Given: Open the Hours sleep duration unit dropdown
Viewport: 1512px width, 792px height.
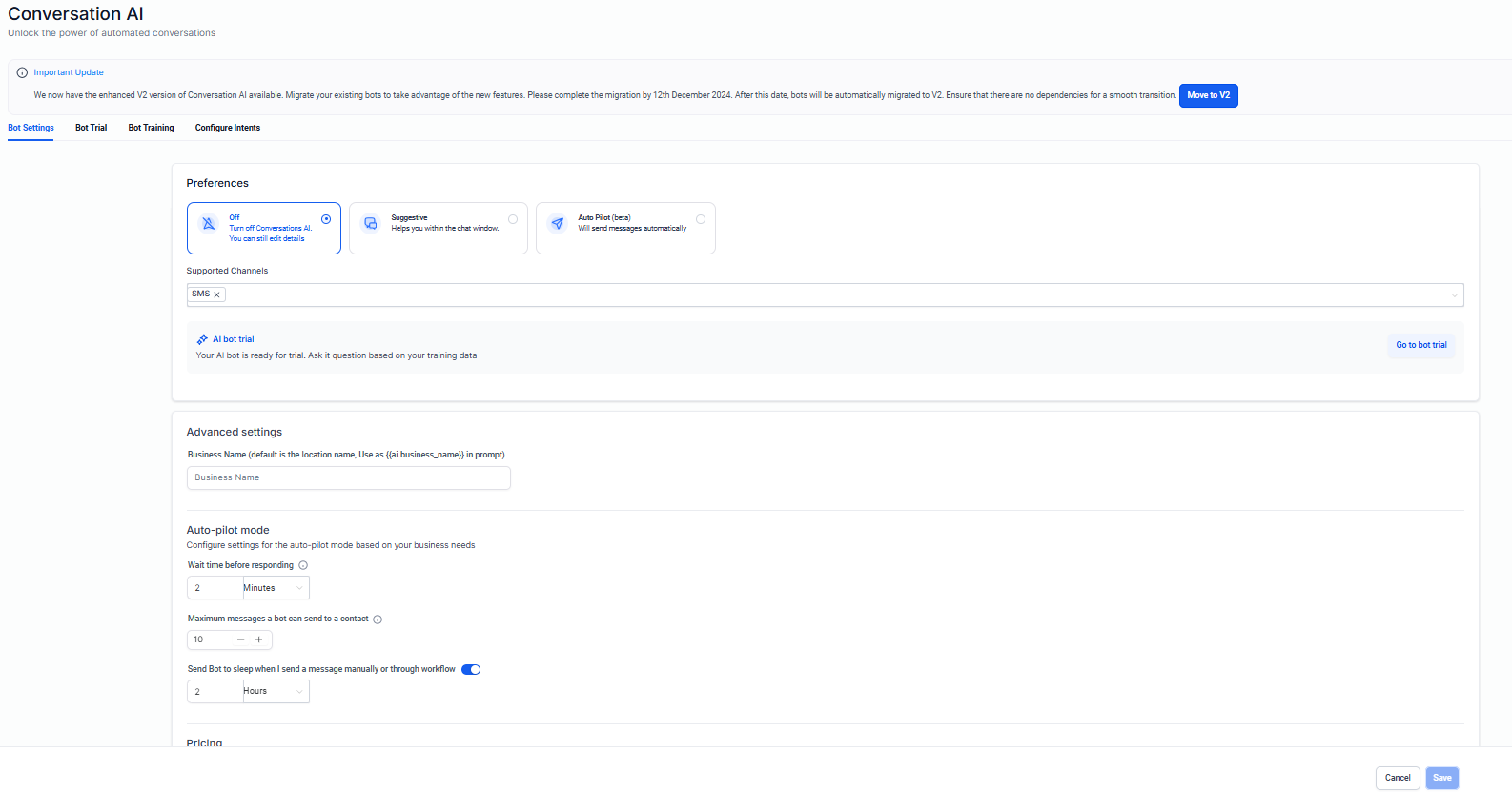Looking at the screenshot, I should tap(276, 692).
